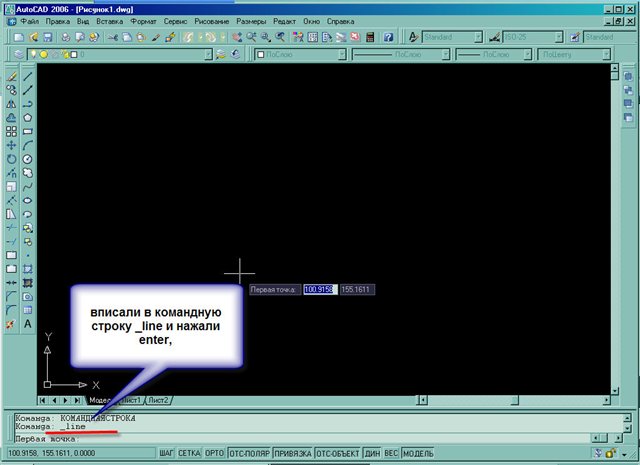Select the Erase tool in modify toolbar
Viewport: 640px width, 465px height.
11,75
